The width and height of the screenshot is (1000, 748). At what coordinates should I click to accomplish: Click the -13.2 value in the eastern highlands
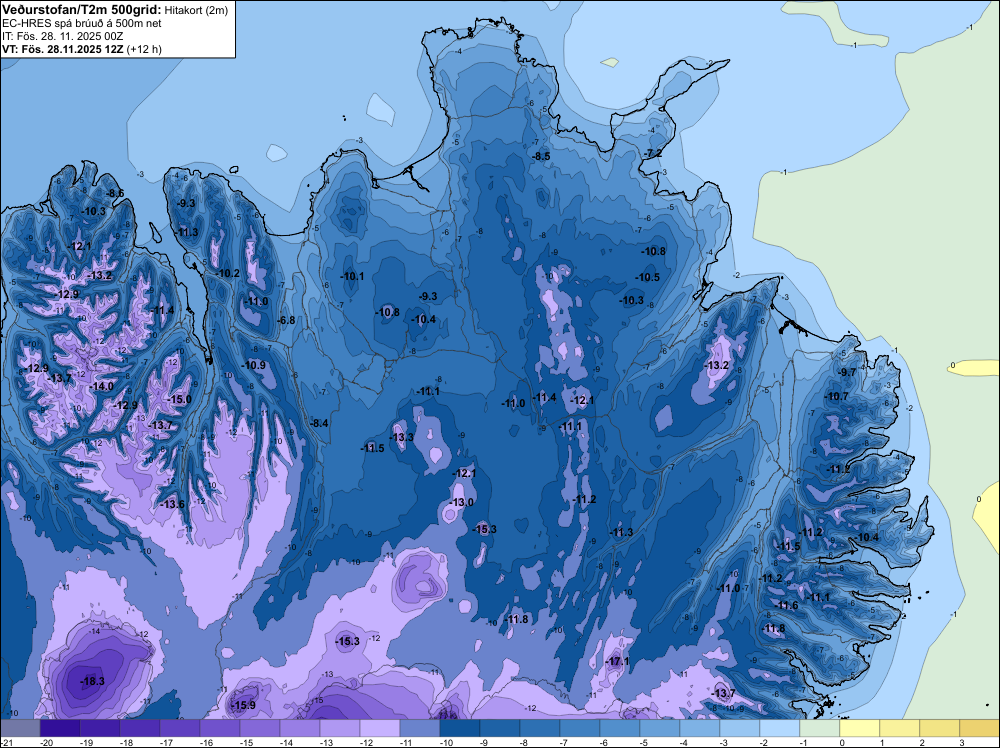click(x=716, y=365)
